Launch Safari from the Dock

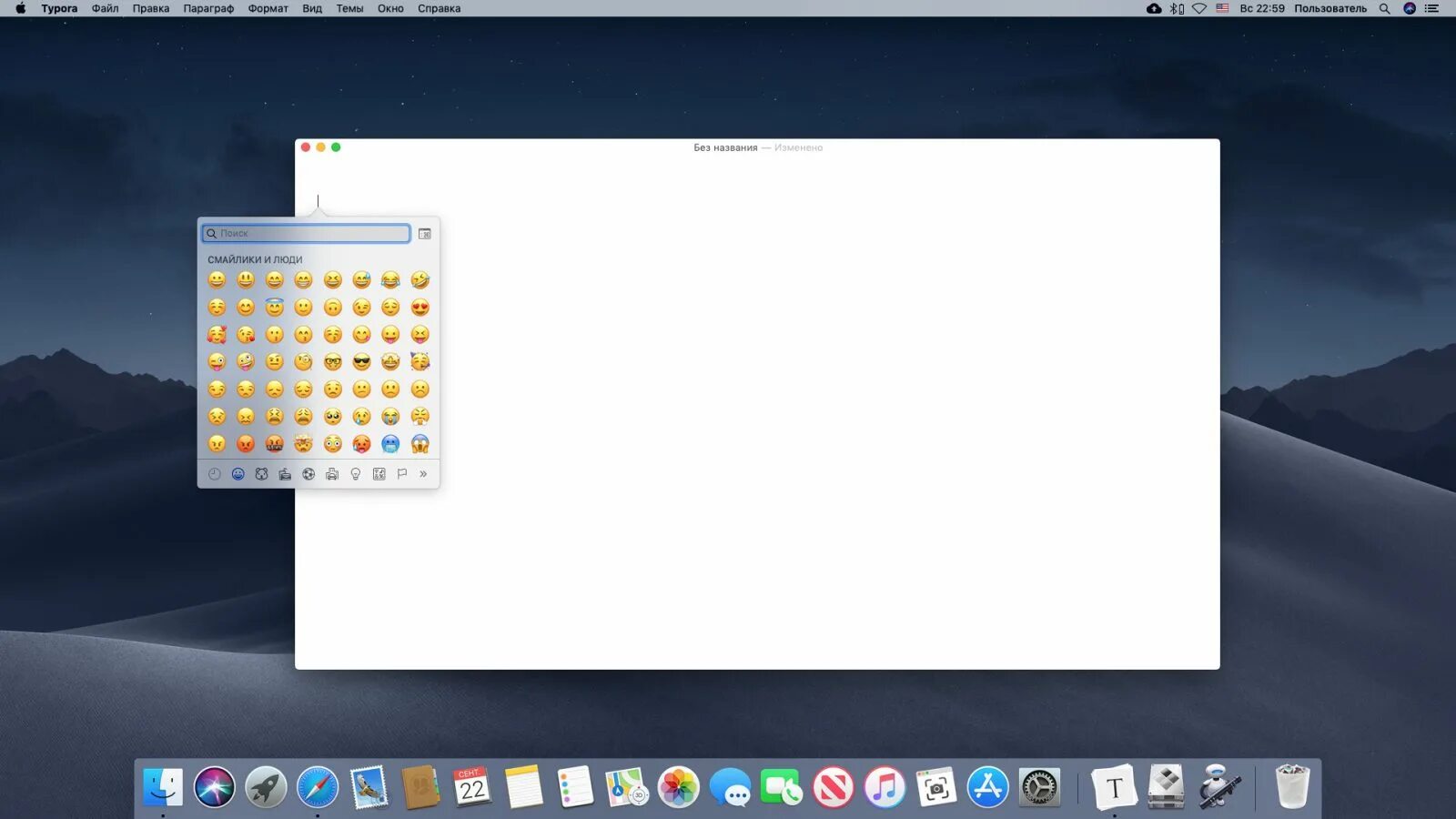(x=317, y=787)
